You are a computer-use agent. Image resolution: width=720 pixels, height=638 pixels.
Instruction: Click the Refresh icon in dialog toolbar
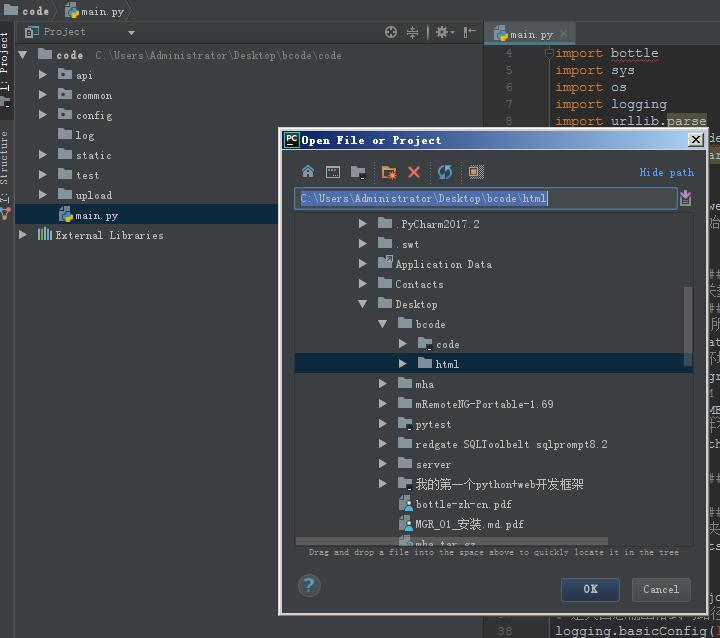[445, 172]
